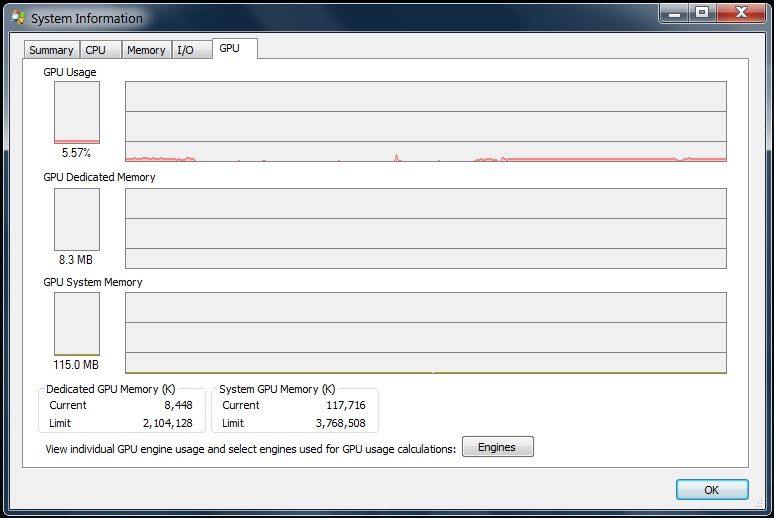Maximize the System Information window
The width and height of the screenshot is (774, 518).
tap(702, 13)
